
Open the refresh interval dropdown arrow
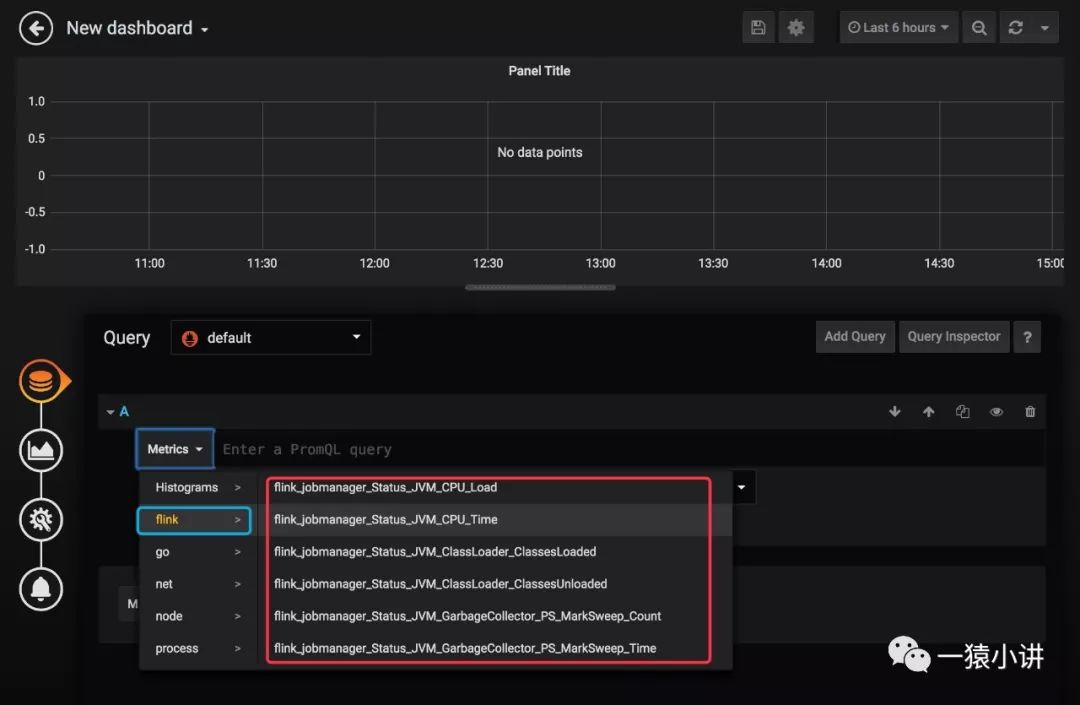coord(1045,28)
